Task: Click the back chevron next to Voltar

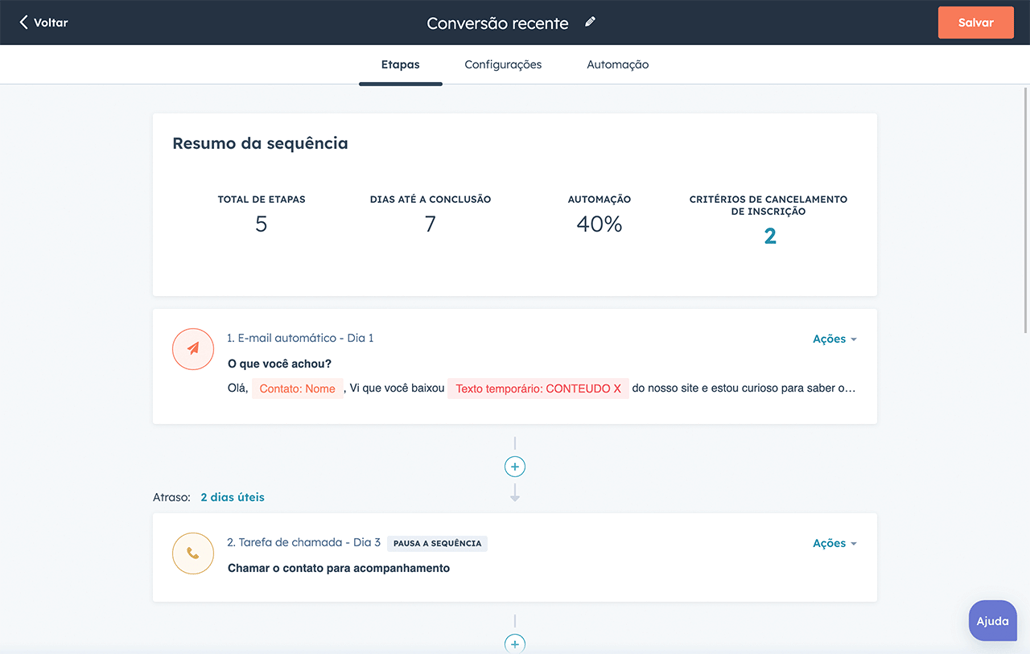Action: point(24,21)
